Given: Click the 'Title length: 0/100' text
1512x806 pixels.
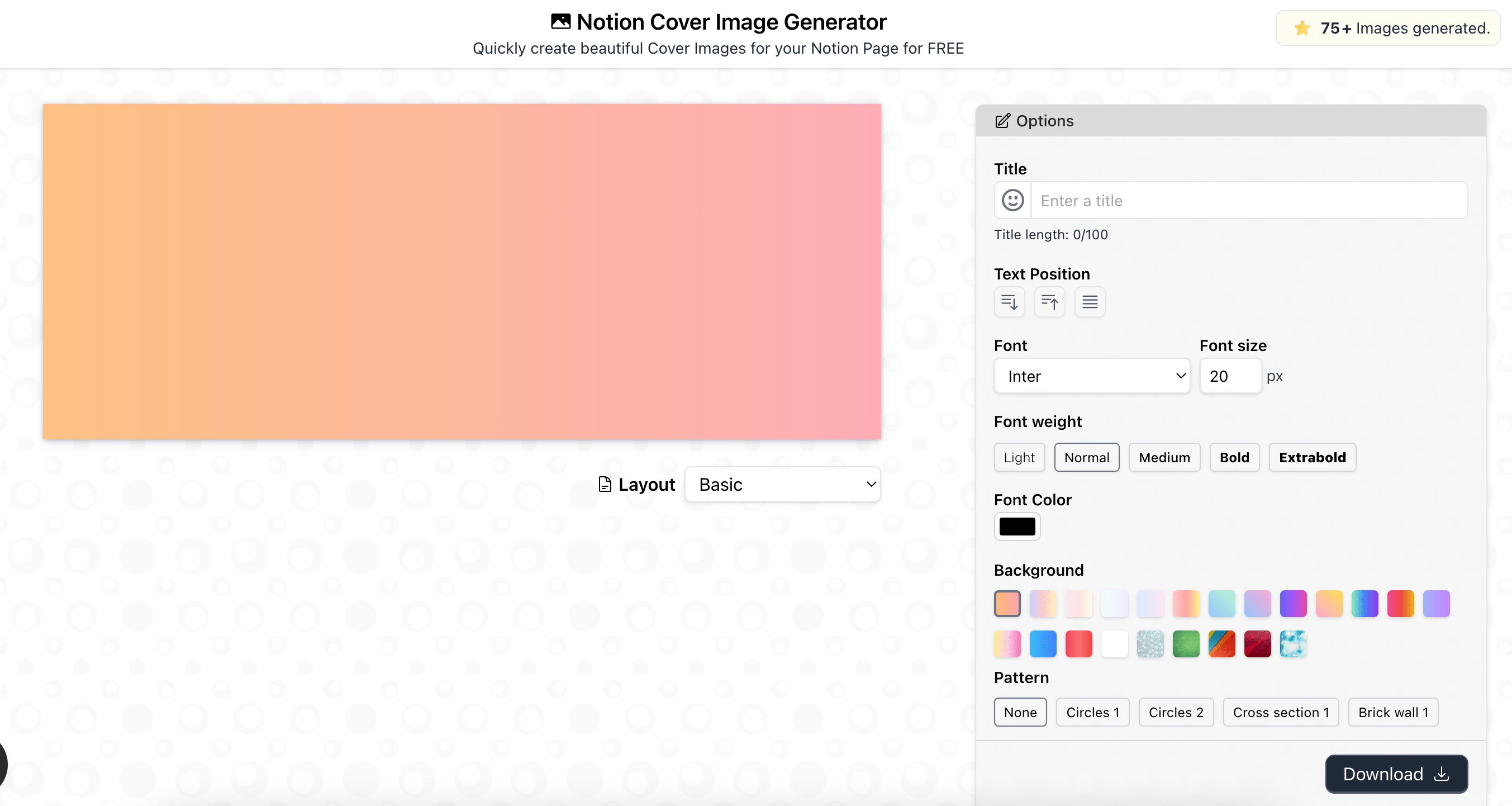Looking at the screenshot, I should [x=1050, y=234].
